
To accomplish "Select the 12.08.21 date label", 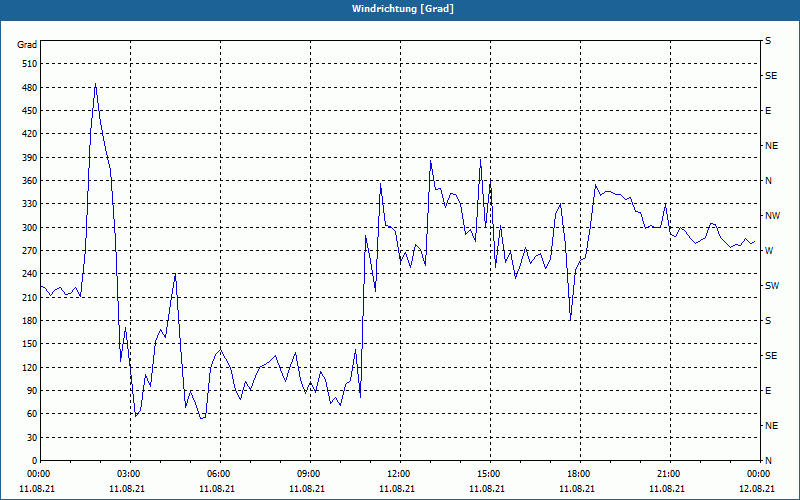I will (757, 489).
